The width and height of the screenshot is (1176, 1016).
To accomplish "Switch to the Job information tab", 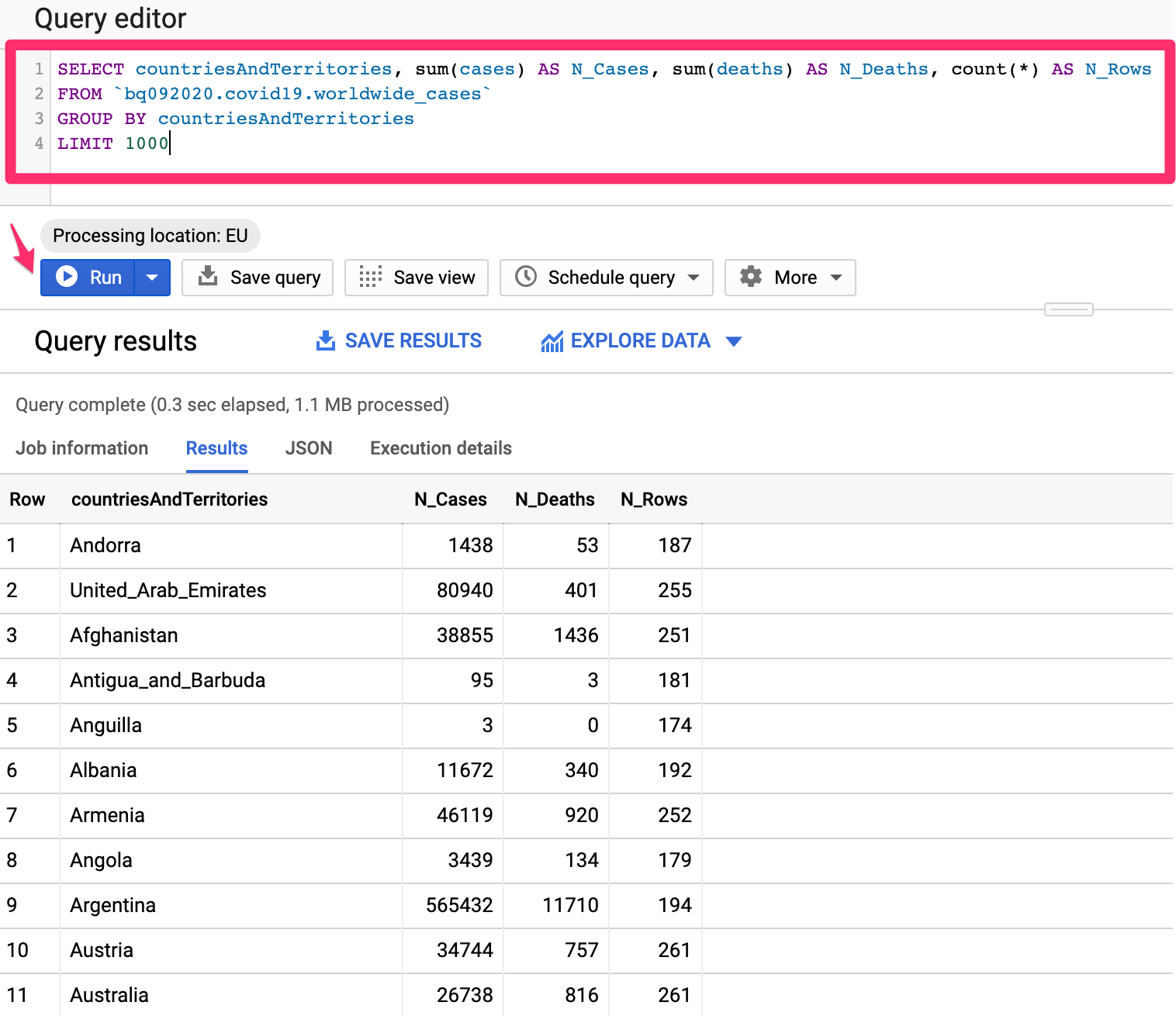I will point(82,448).
